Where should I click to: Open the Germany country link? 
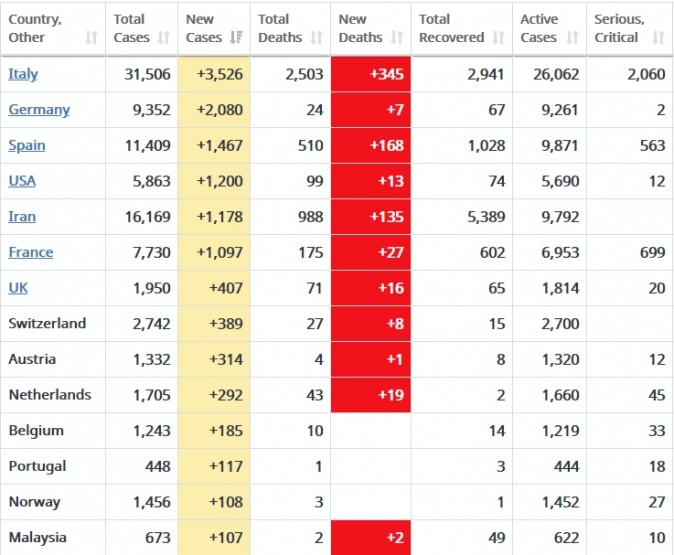39,110
